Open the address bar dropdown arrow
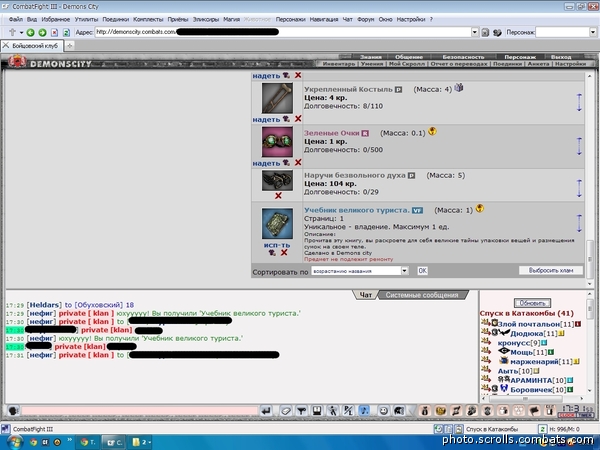The width and height of the screenshot is (600, 450). (x=474, y=32)
